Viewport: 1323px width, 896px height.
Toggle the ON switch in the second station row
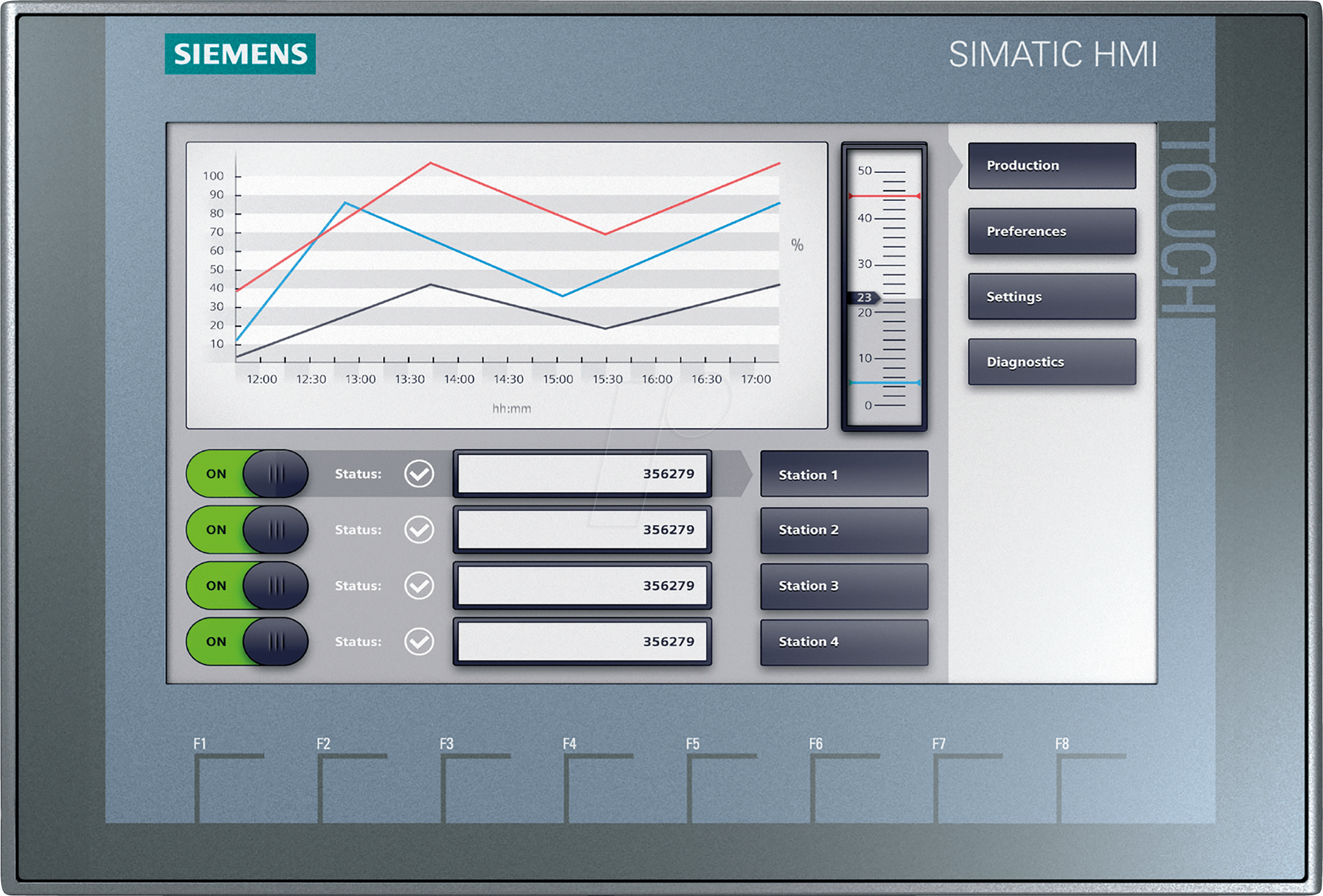tap(247, 530)
